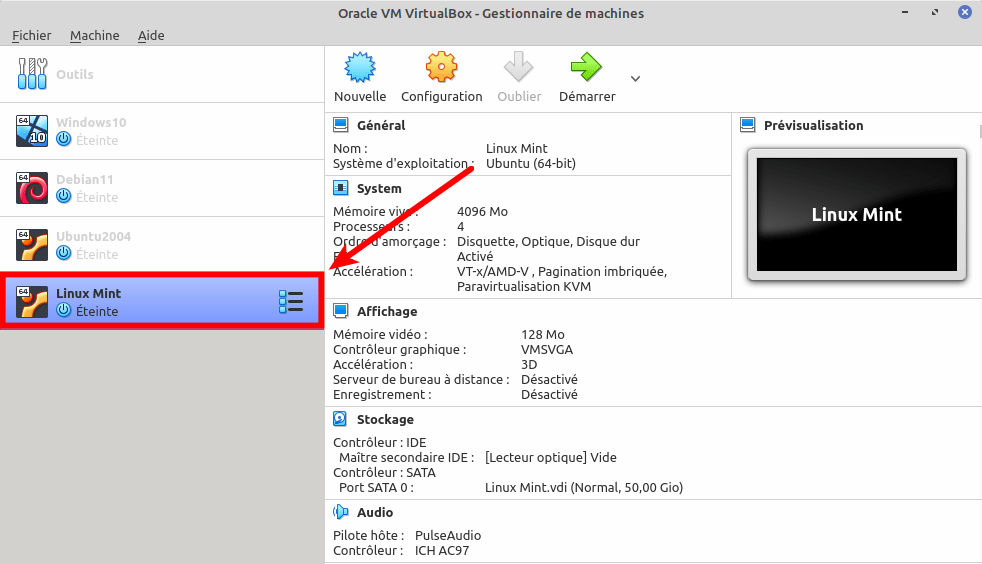Select the Debian11 machine name
The width and height of the screenshot is (982, 564).
click(85, 179)
